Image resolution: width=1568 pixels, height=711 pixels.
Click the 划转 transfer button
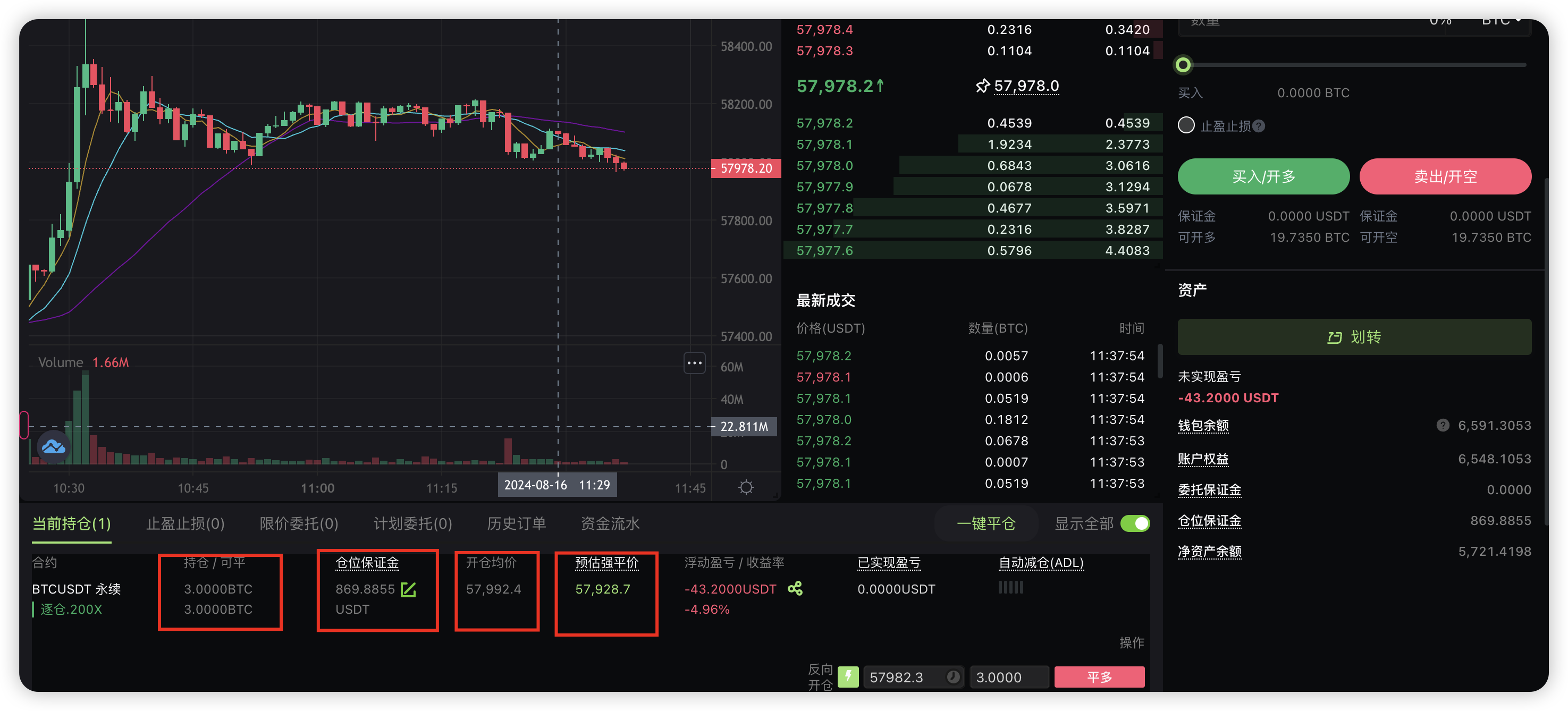pyautogui.click(x=1354, y=337)
